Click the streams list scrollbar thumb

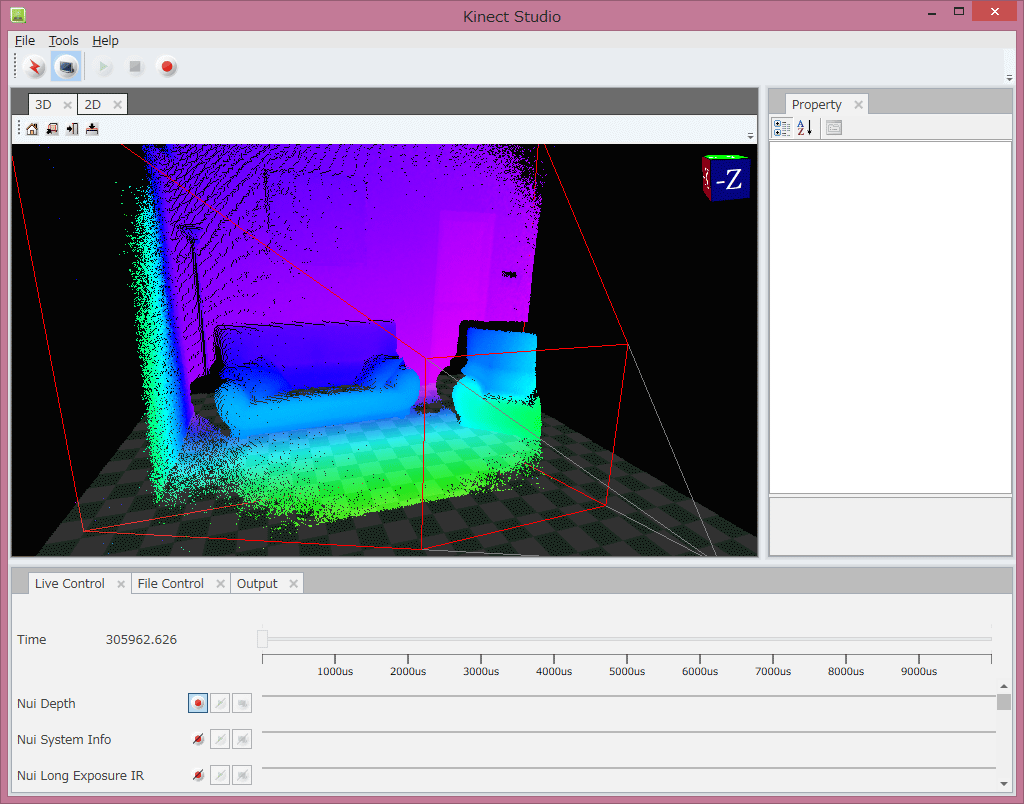tap(1004, 702)
